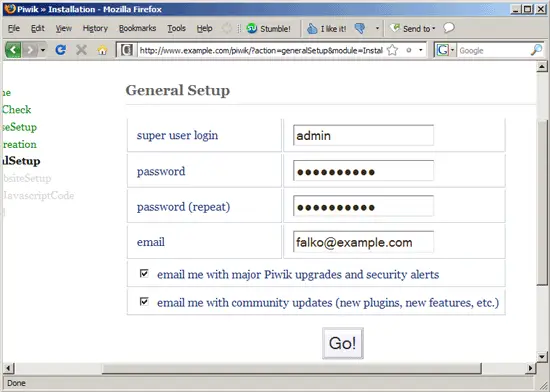
Task: Open the View menu
Action: 63,28
